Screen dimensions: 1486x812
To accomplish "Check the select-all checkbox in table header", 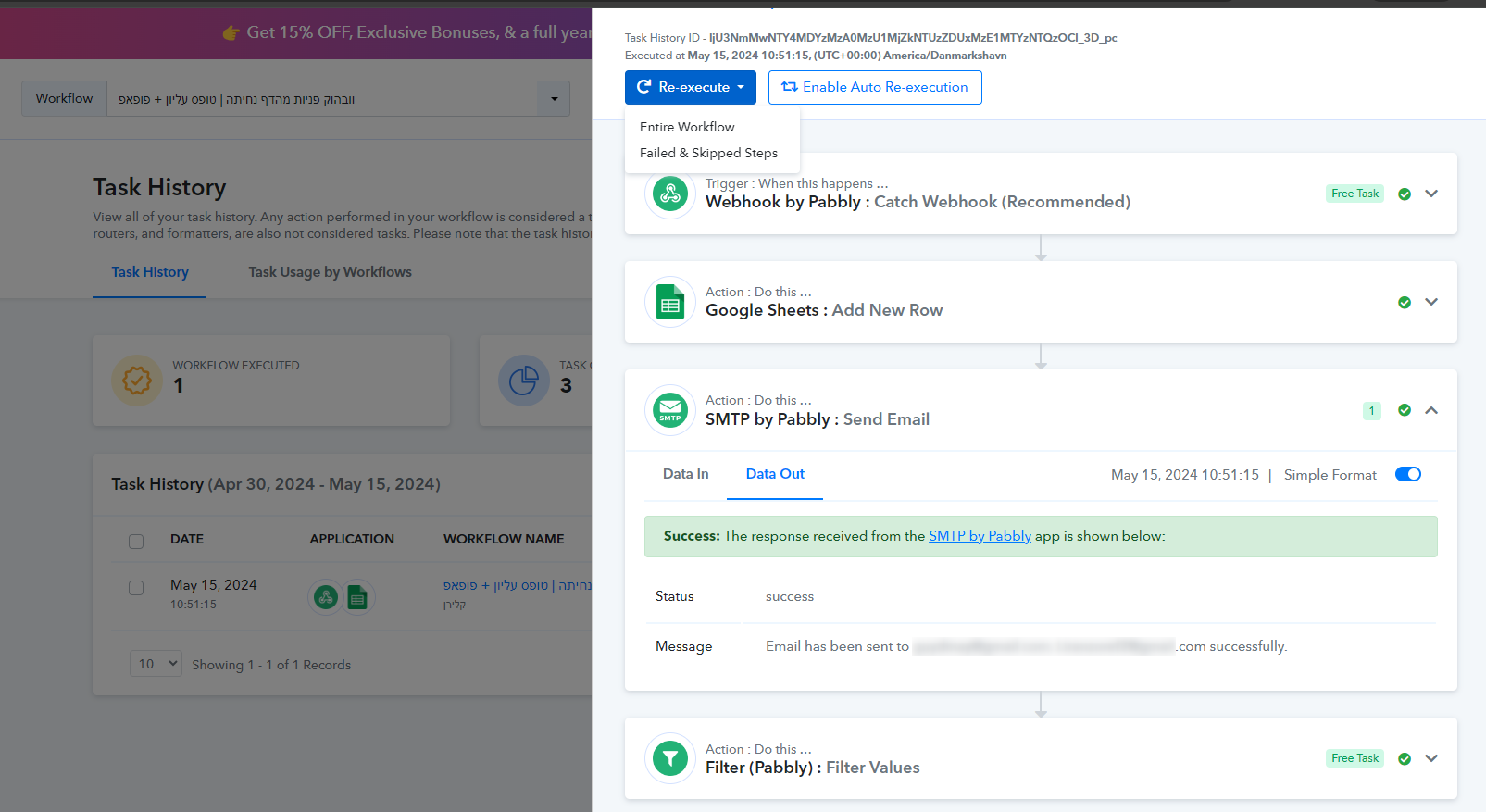I will tap(136, 541).
